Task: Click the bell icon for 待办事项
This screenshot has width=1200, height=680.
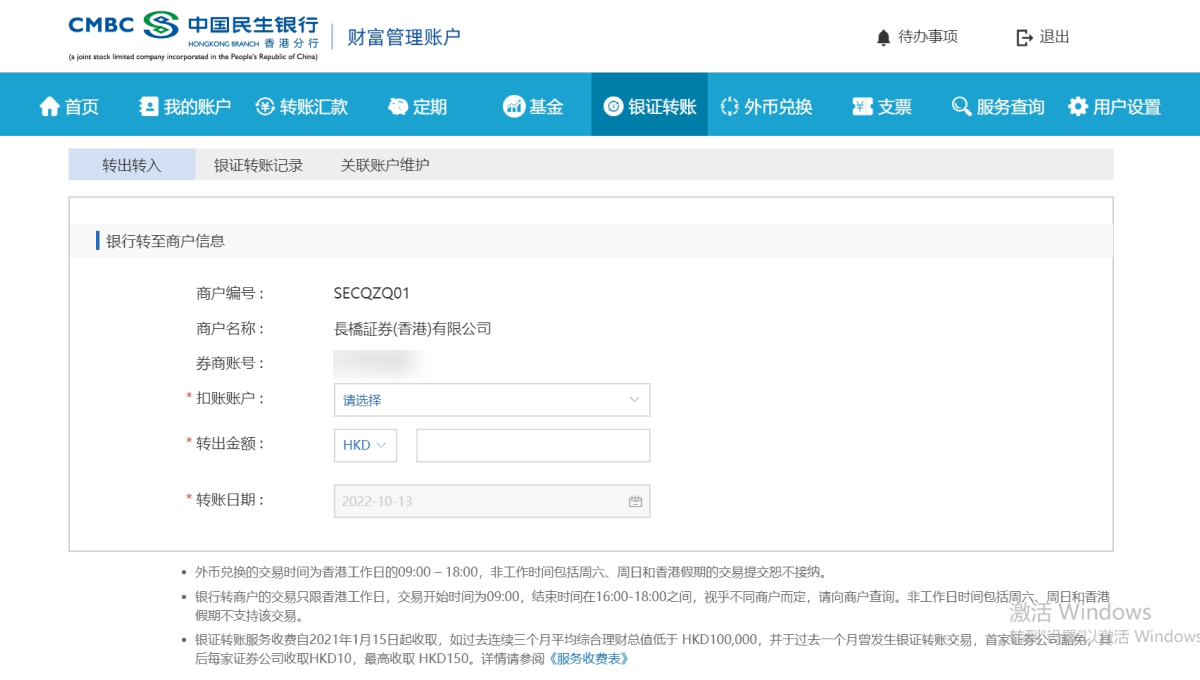Action: tap(883, 38)
